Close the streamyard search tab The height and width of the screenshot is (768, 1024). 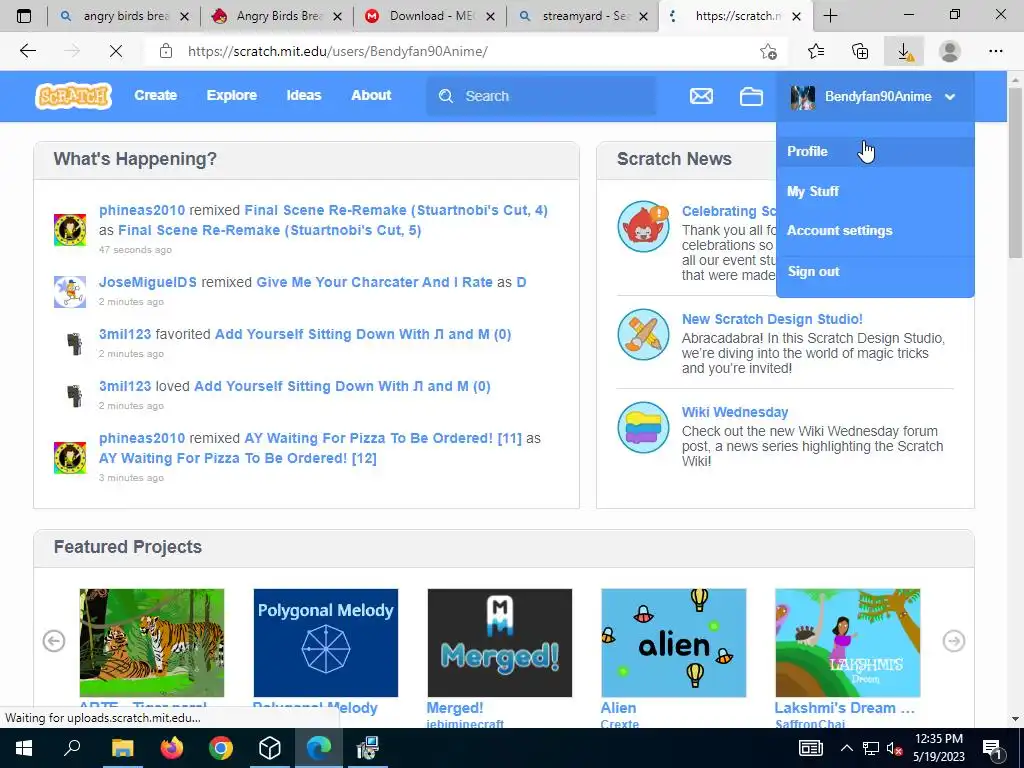click(x=643, y=16)
